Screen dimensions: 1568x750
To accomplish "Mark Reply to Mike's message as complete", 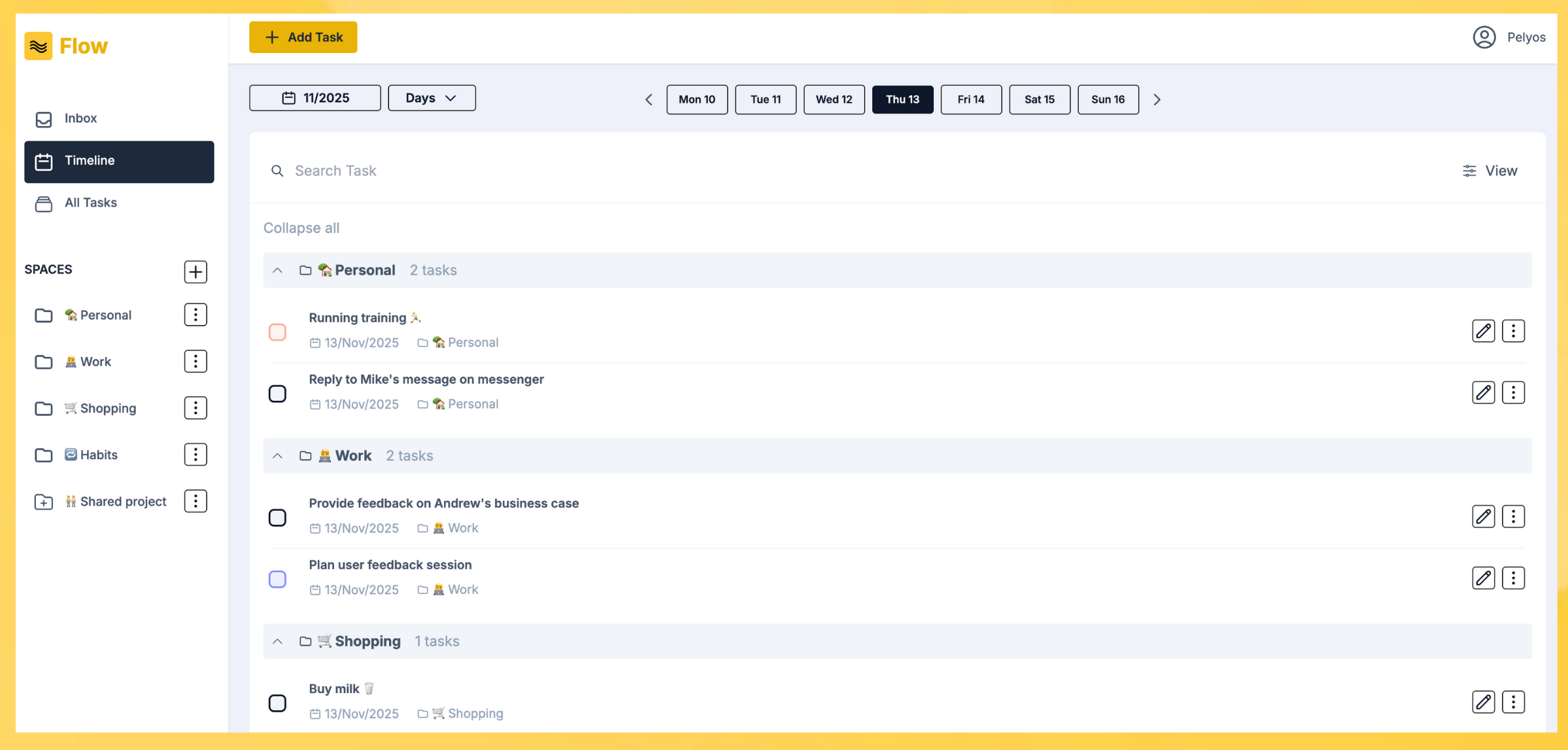I will [x=277, y=393].
